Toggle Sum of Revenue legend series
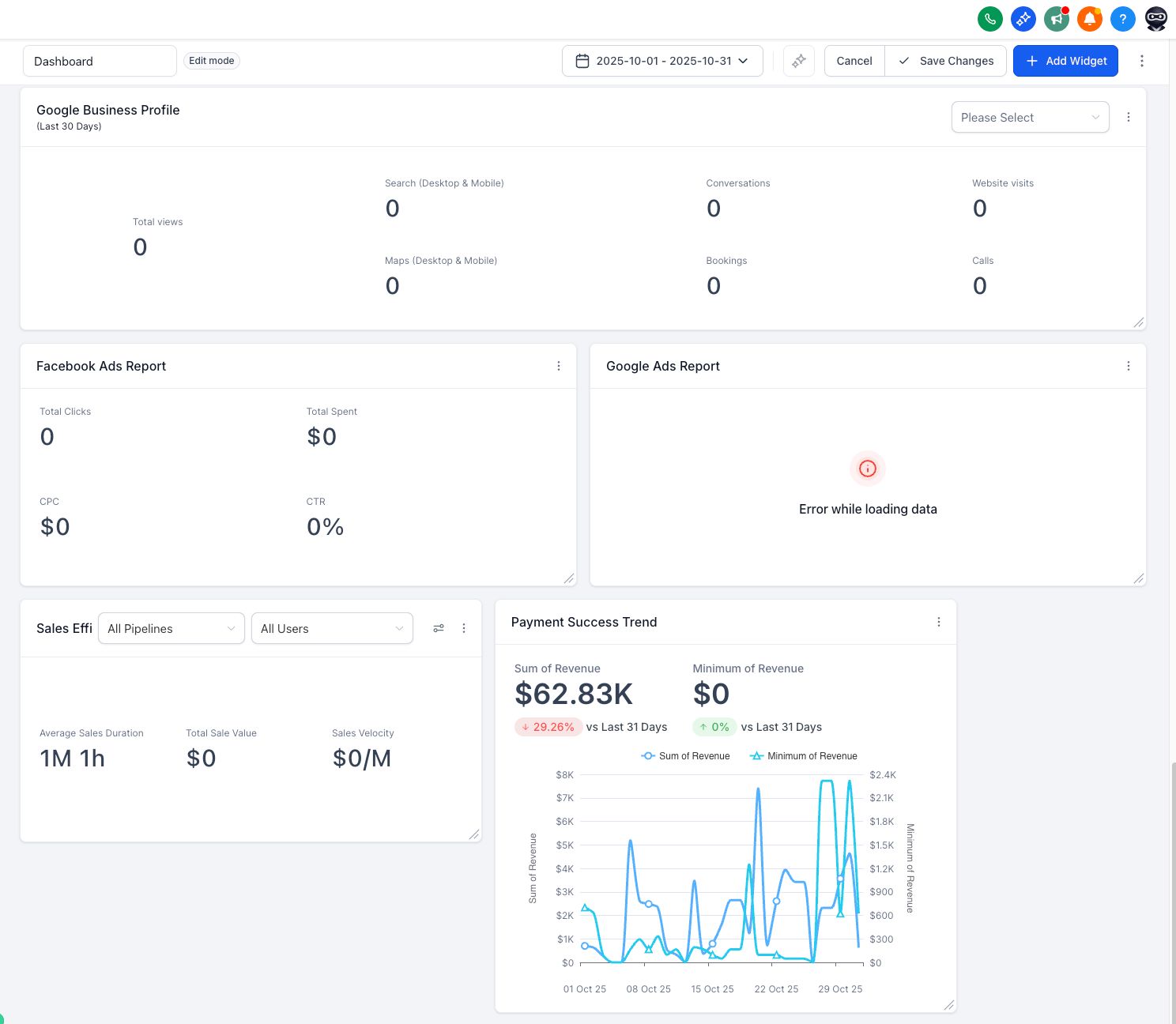 point(685,756)
